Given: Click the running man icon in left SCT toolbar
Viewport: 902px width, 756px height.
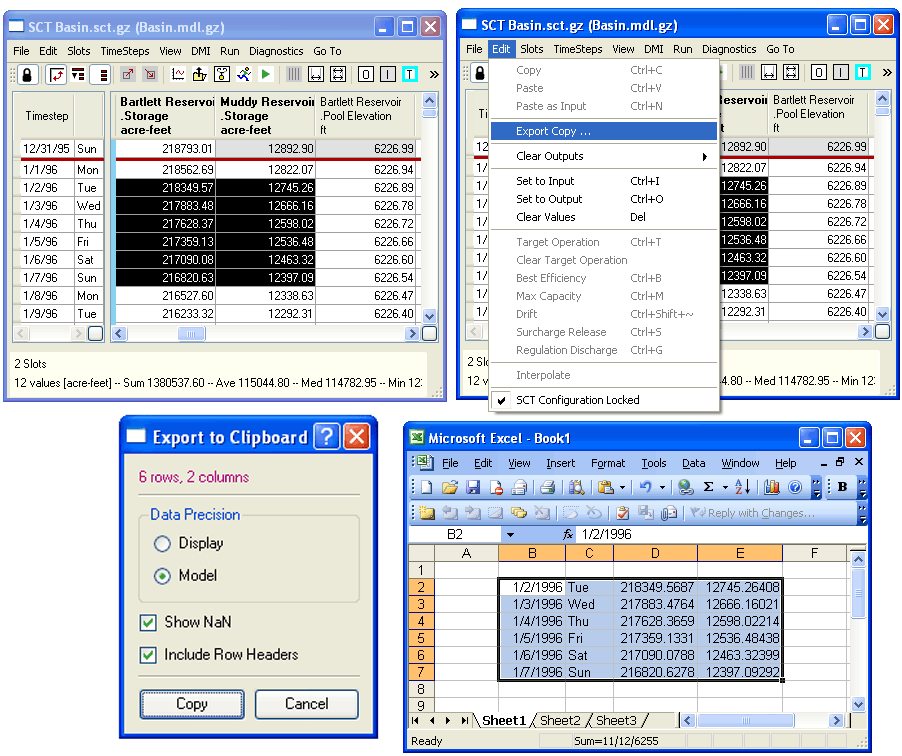Looking at the screenshot, I should 244,74.
